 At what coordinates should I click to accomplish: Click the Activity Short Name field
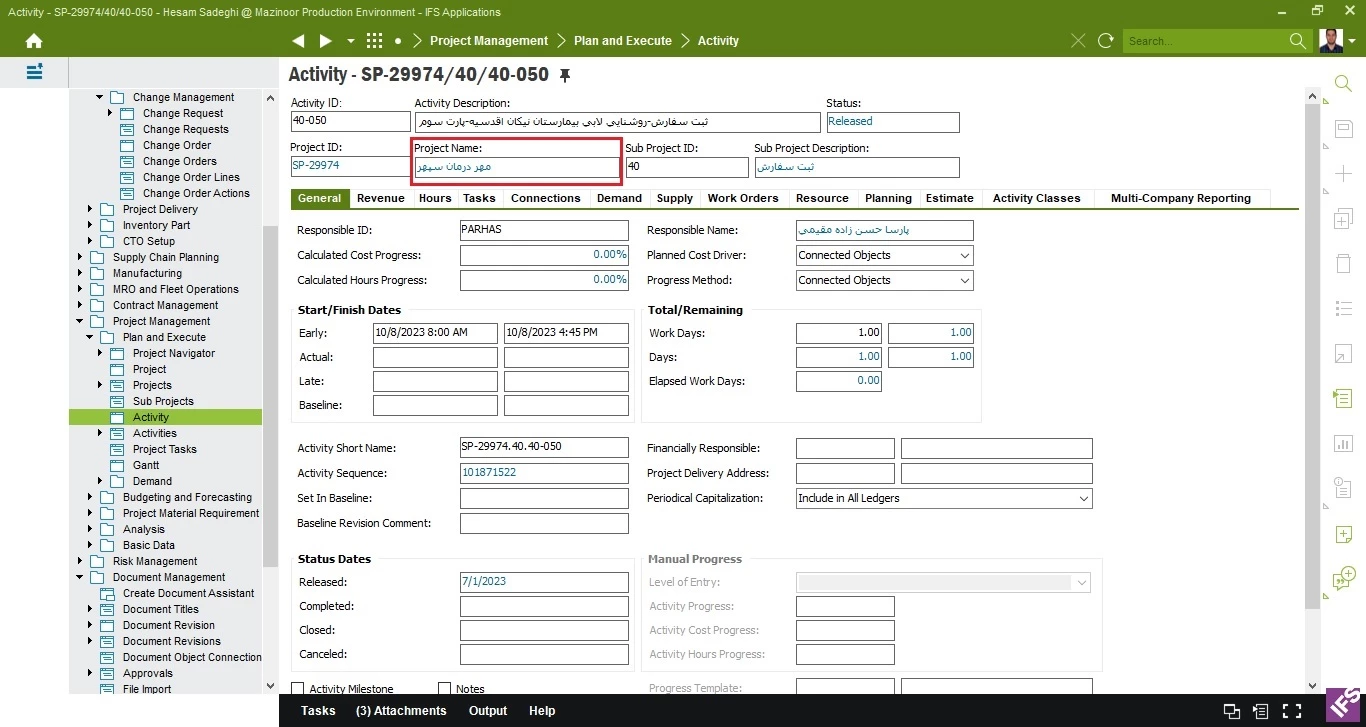click(x=544, y=448)
